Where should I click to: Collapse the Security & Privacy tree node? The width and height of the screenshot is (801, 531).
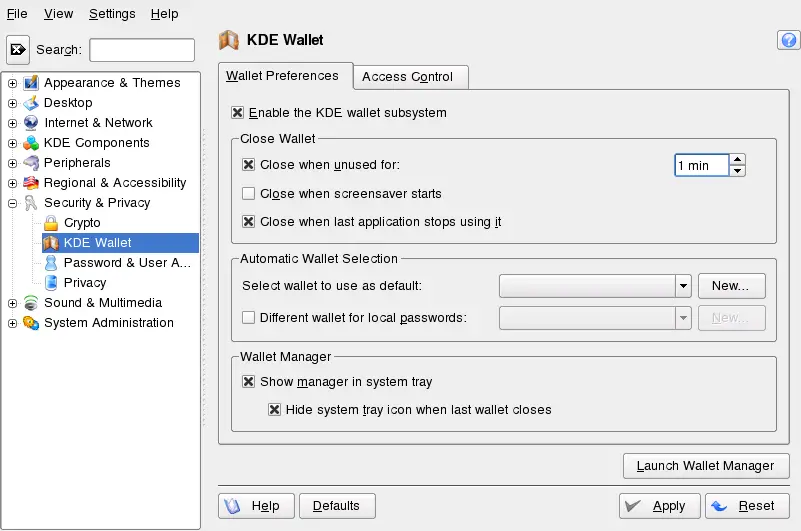(x=12, y=203)
